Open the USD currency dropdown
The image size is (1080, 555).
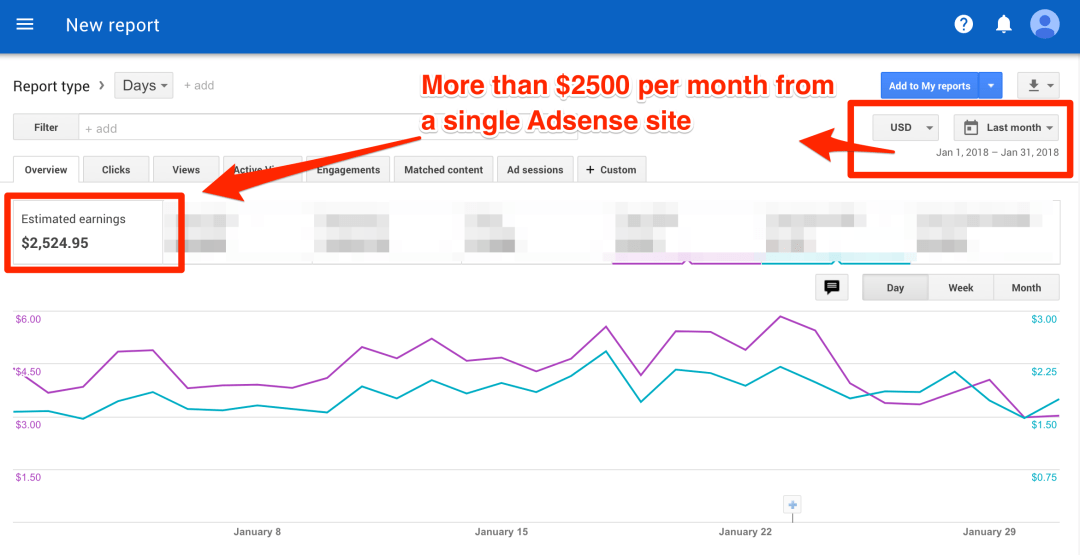click(x=905, y=127)
